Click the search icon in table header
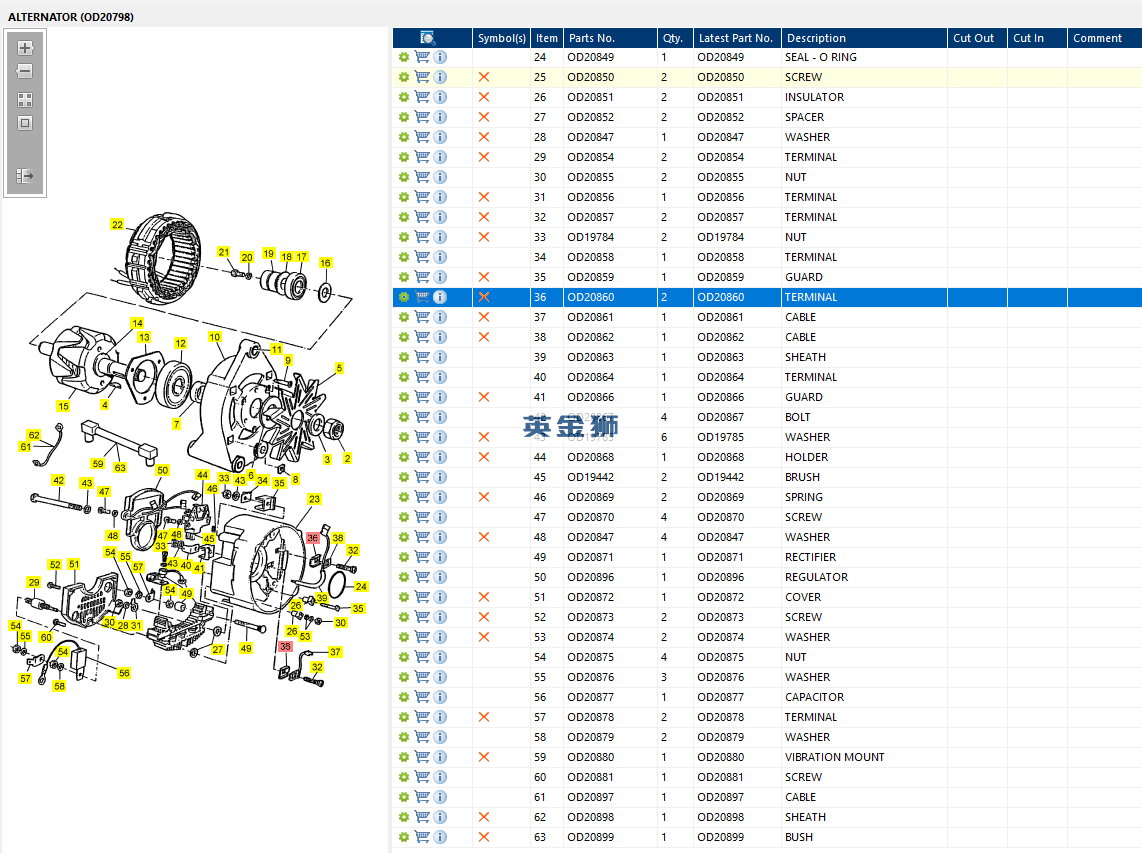1142x853 pixels. coord(428,38)
